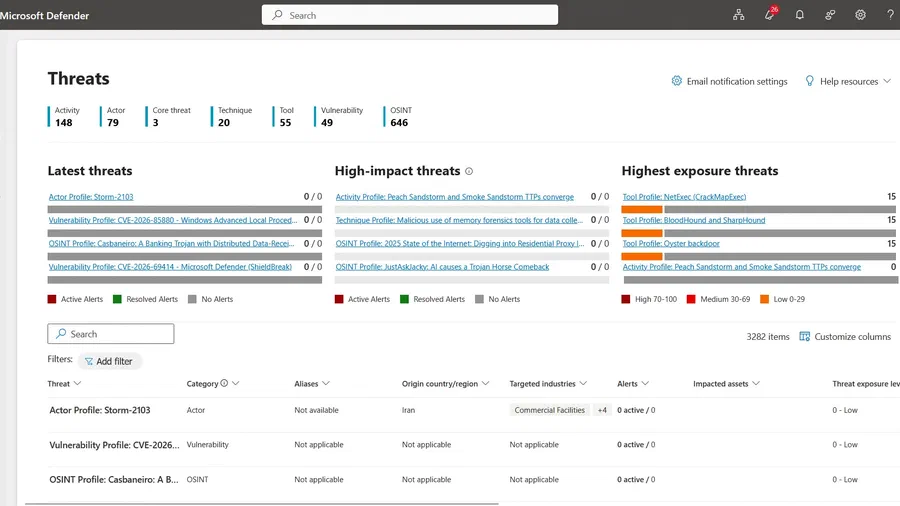The width and height of the screenshot is (900, 506).
Task: Click the Iran origin cell
Action: [x=408, y=410]
